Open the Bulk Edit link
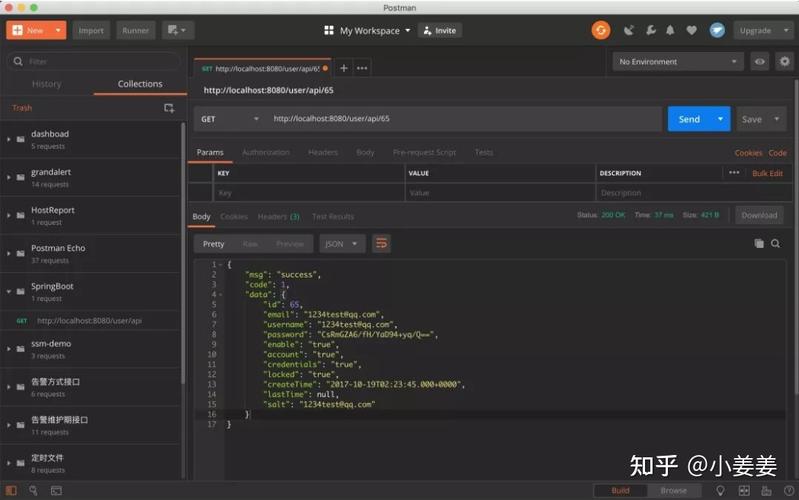Viewport: 799px width, 500px height. coord(767,173)
